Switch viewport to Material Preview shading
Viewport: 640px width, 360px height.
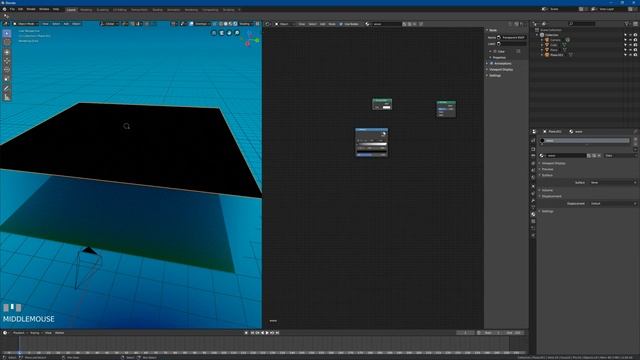[231, 24]
